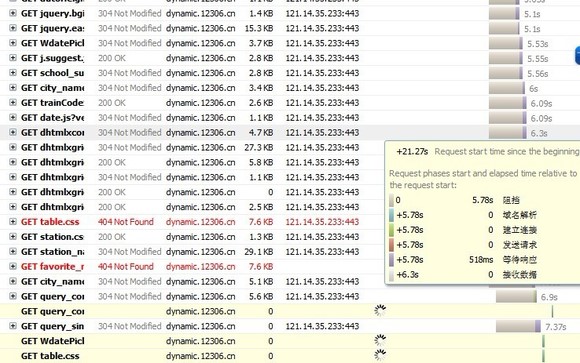Expand the GET table.css 404 request row
This screenshot has height=363, width=580.
(x=13, y=222)
